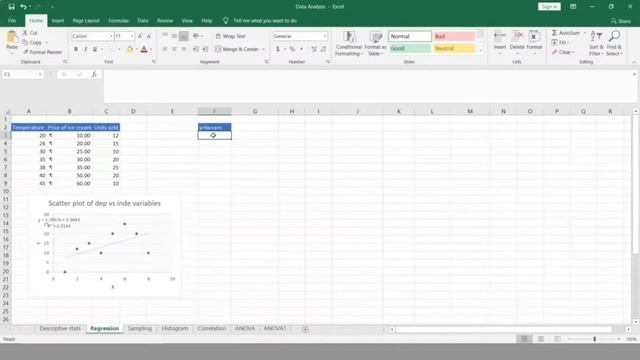The height and width of the screenshot is (360, 640).
Task: Click the zoom slider handle in status bar
Action: pos(594,339)
